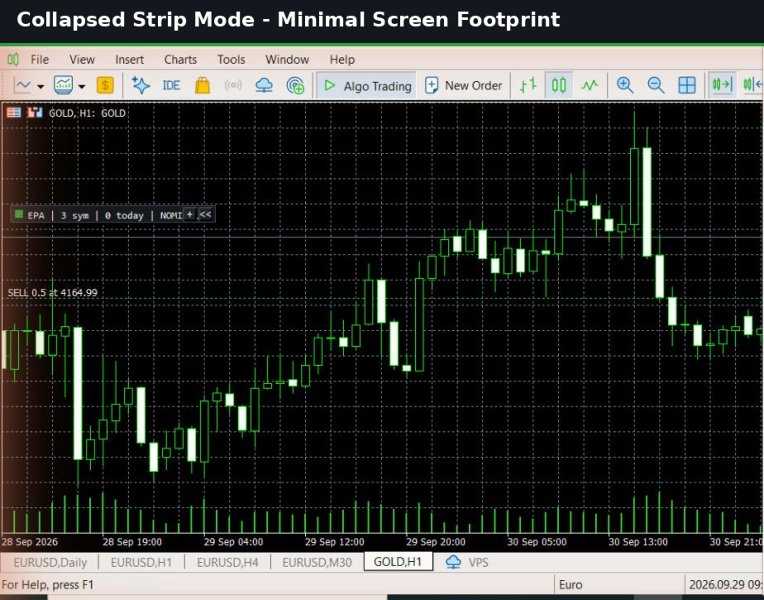Open the IDE MetaEditor button
The height and width of the screenshot is (600, 764).
171,85
